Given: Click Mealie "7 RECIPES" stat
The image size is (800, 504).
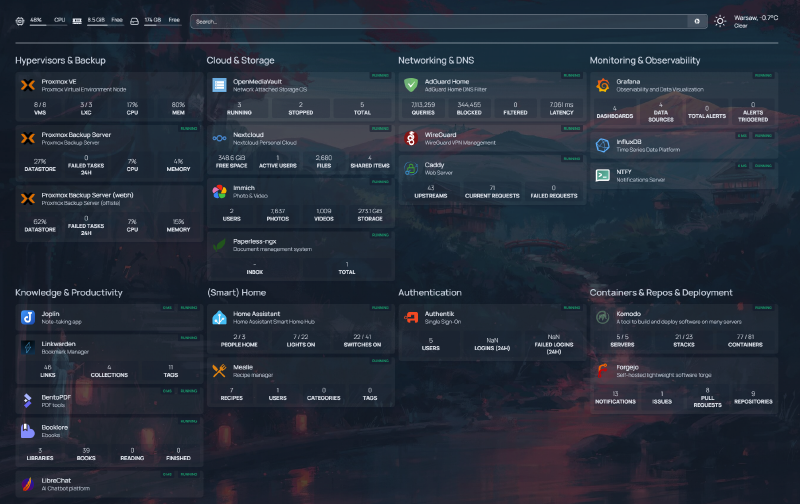Looking at the screenshot, I should pos(232,394).
